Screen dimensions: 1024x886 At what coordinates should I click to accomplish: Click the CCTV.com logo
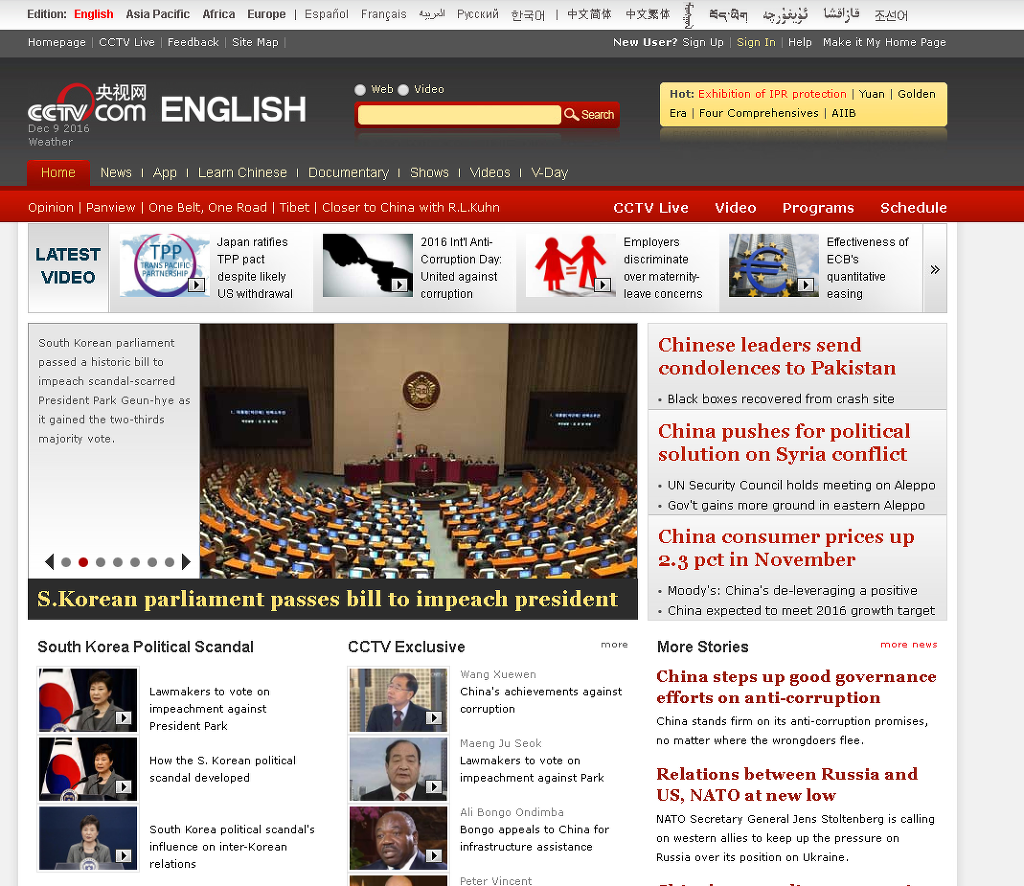tap(87, 103)
